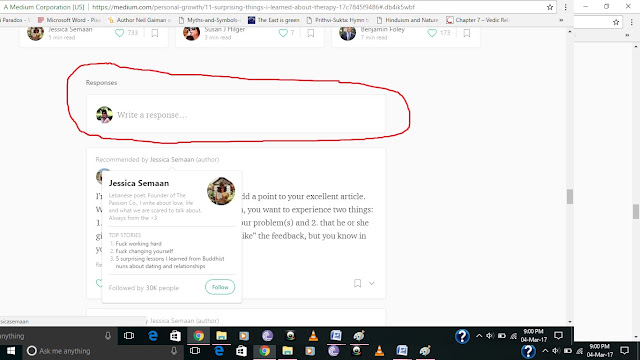Viewport: 640px width, 360px height.
Task: Click the volume icon in the bottom taskbar tray
Action: [x=556, y=351]
